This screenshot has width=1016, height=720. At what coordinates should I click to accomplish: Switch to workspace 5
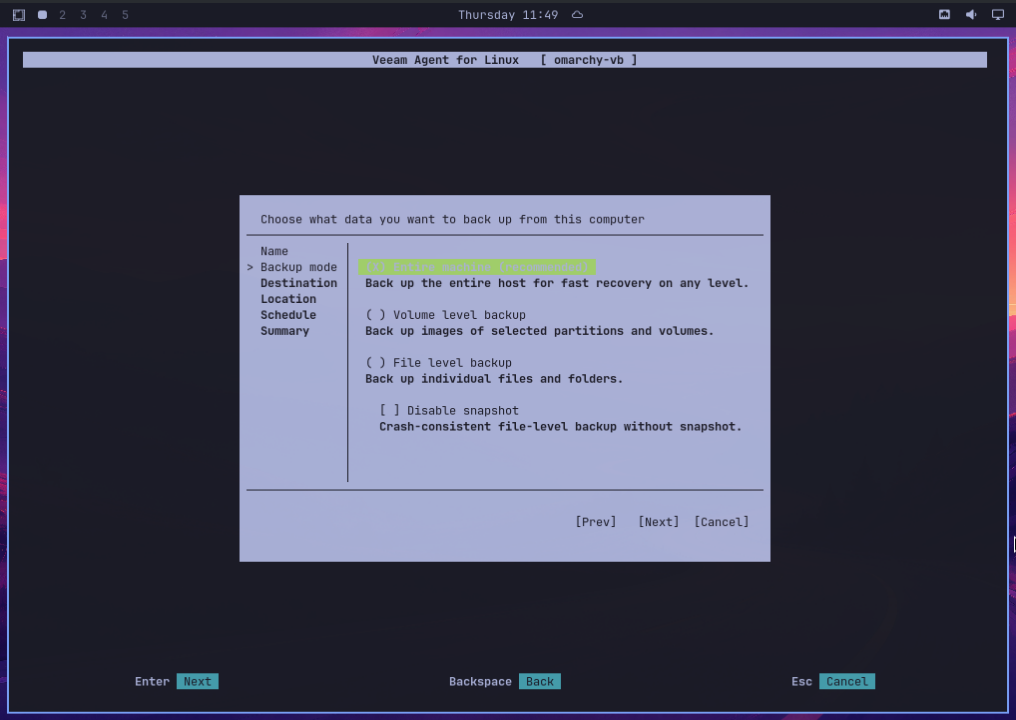(x=125, y=15)
